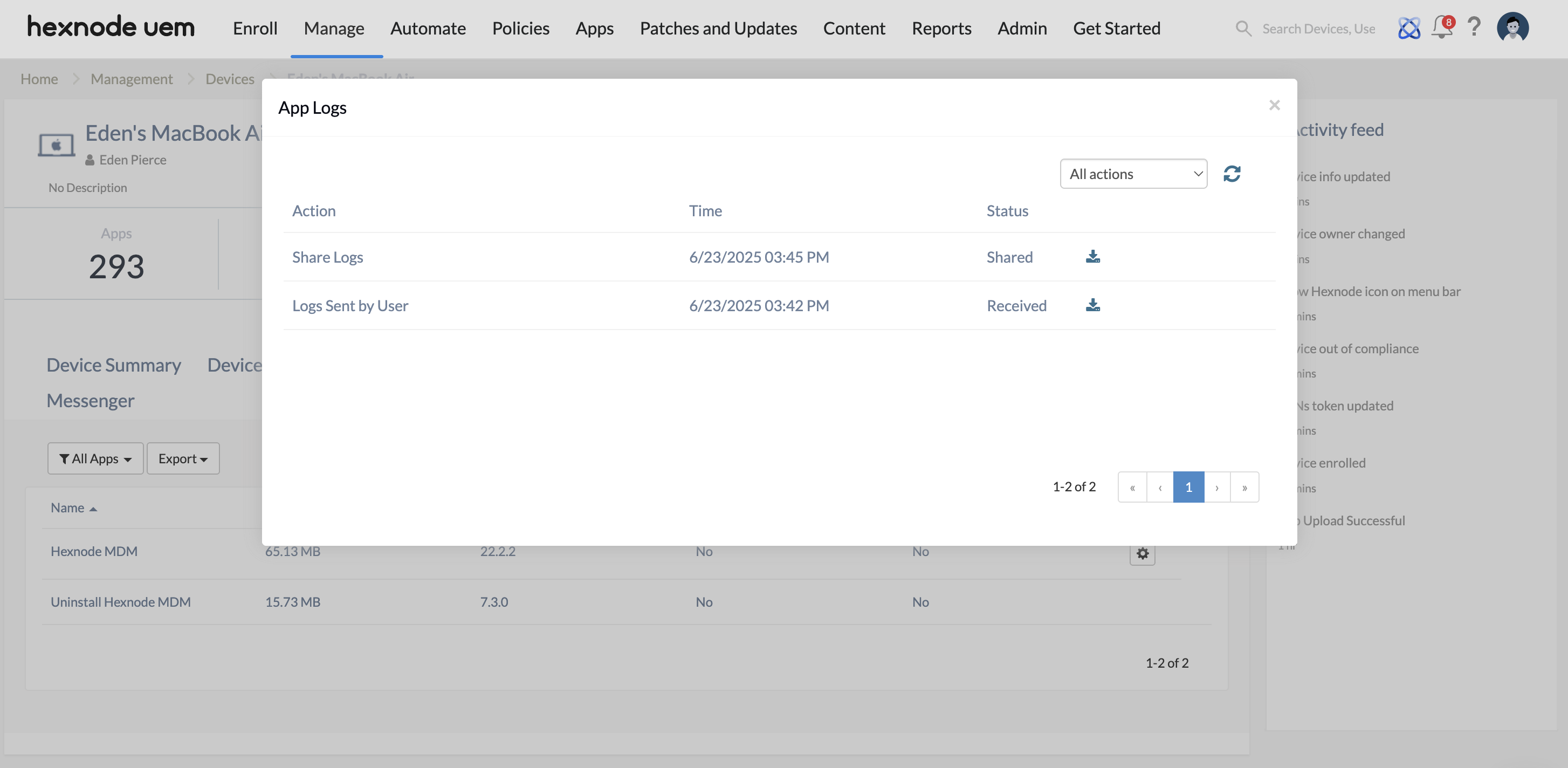Viewport: 1568px width, 768px height.
Task: Go to next page of App Logs
Action: [1217, 486]
